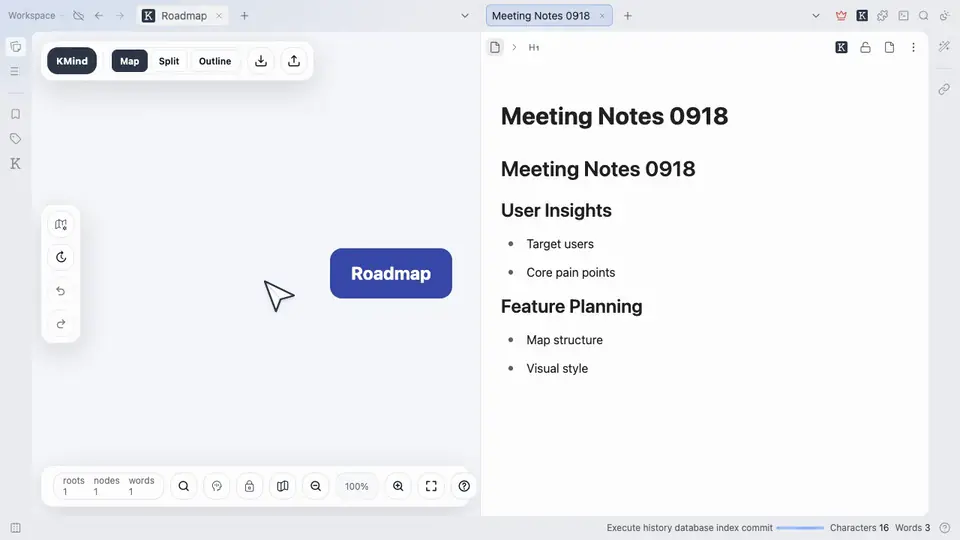Expand the left pane tab list chevron

(x=465, y=16)
